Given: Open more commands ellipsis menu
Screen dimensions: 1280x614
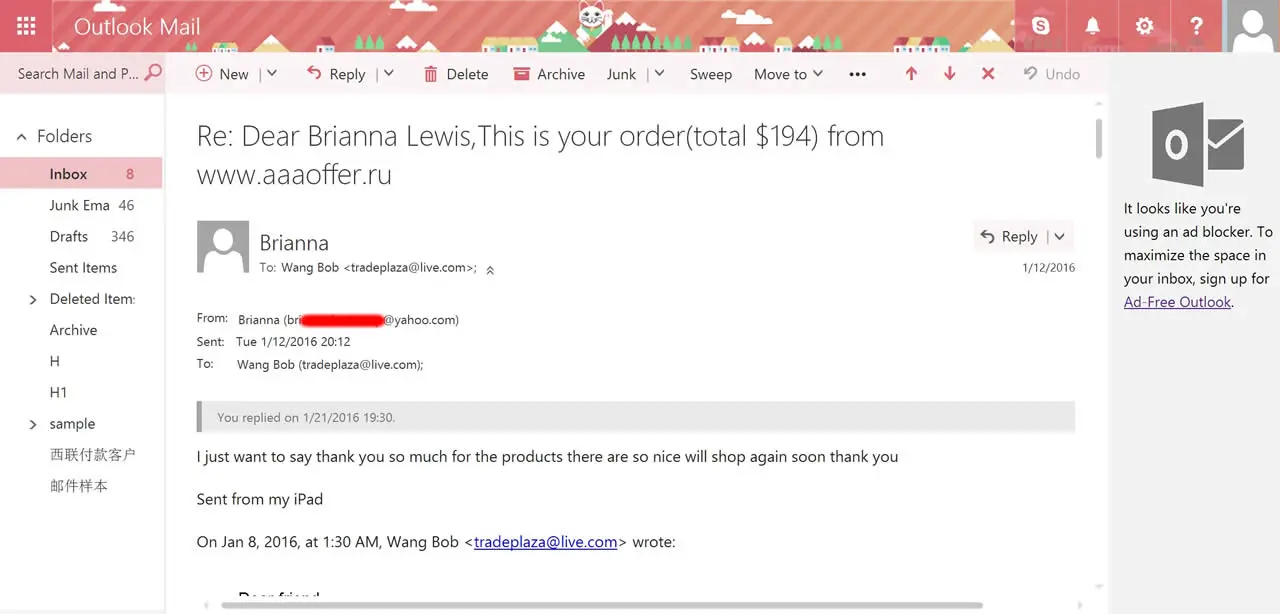Looking at the screenshot, I should coord(857,74).
